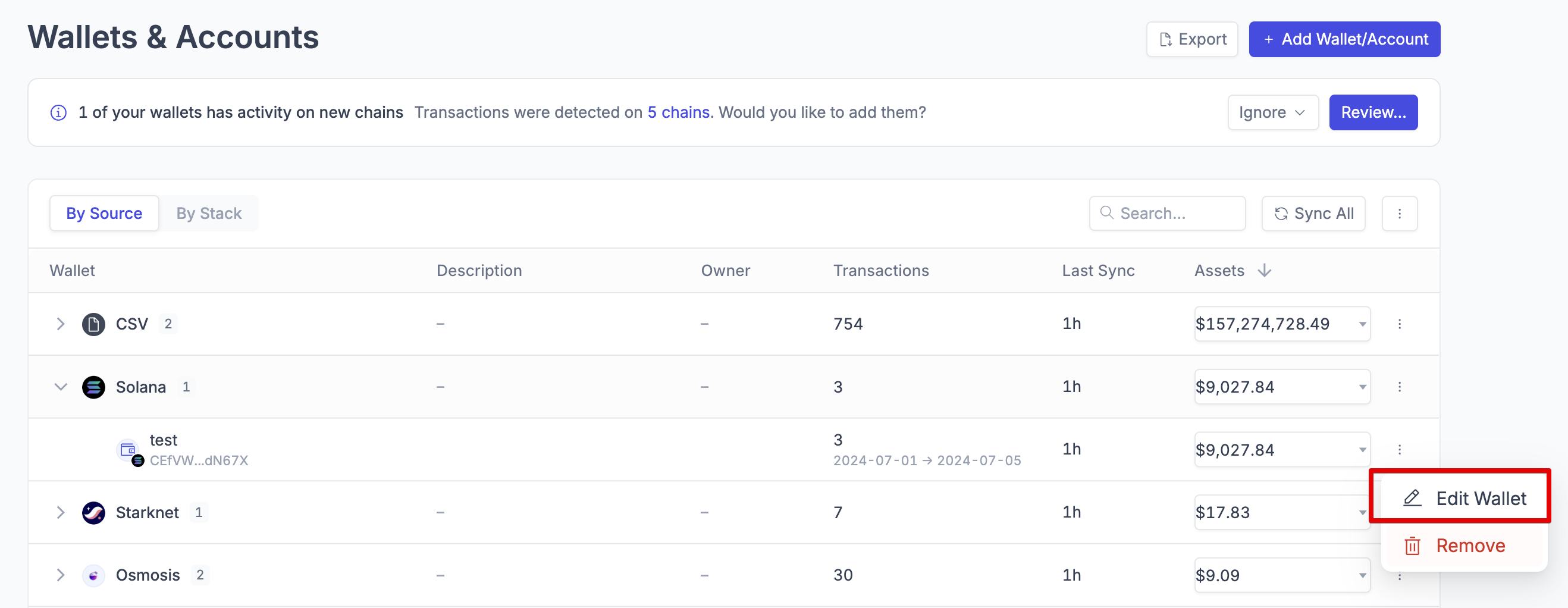Click the Solana chain logo icon

93,387
